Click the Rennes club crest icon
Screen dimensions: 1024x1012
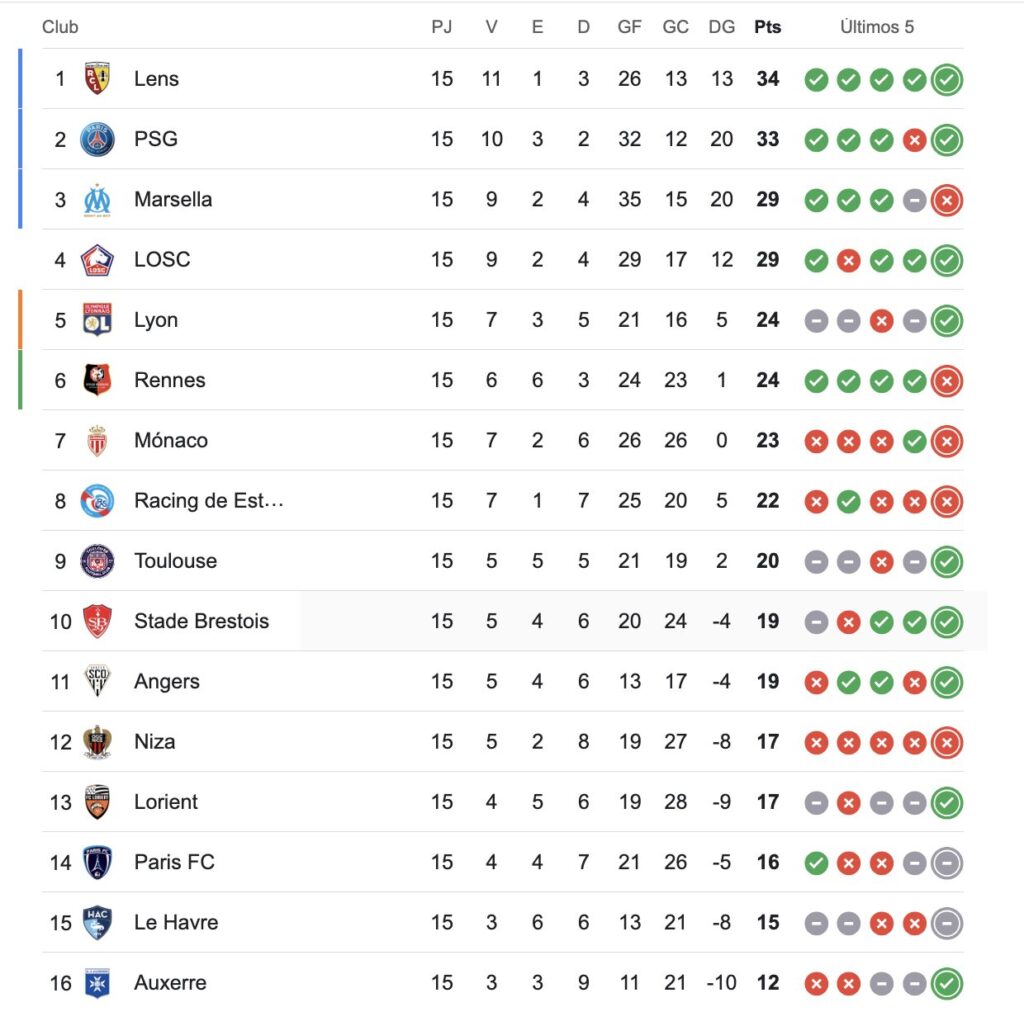[97, 380]
